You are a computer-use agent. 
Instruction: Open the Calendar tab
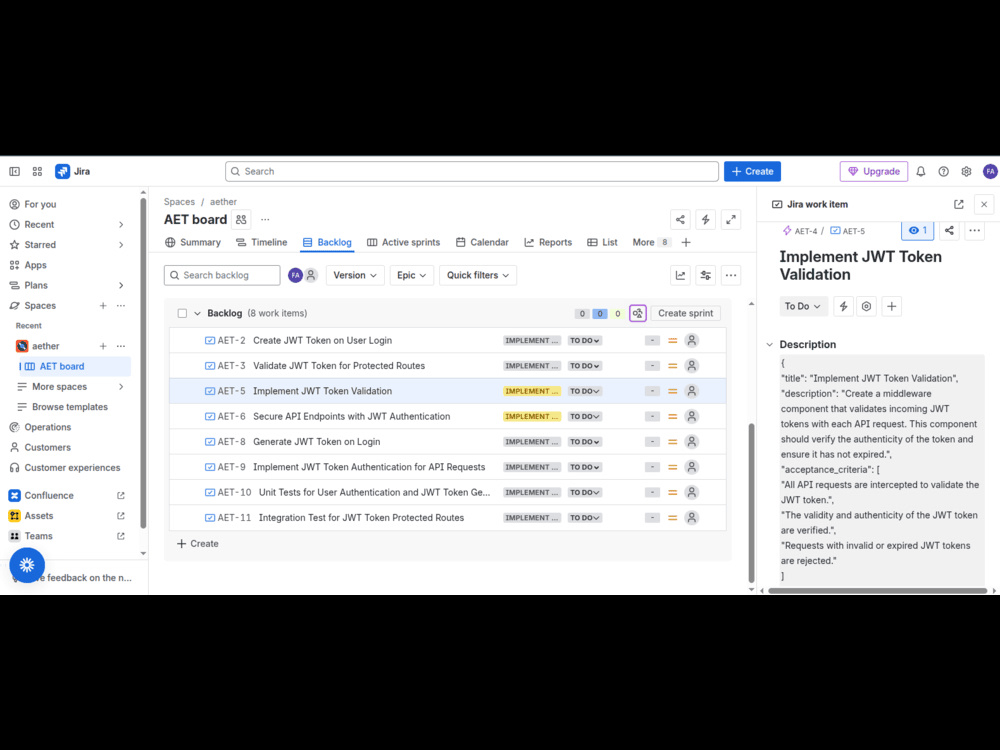(x=482, y=242)
